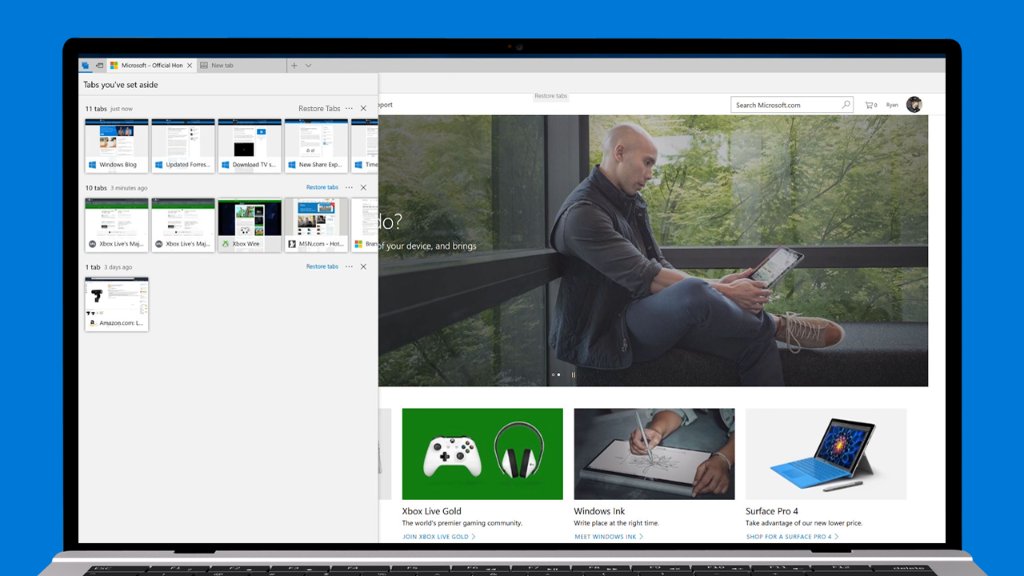Restore Tabs for the 11 tabs group
The width and height of the screenshot is (1024, 576).
click(x=319, y=108)
